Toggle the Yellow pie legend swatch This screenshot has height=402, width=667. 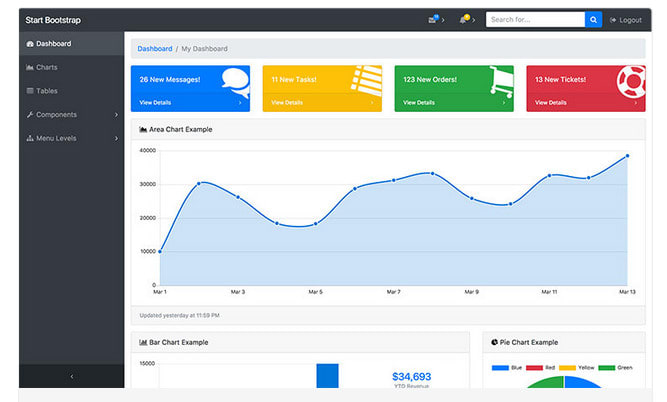tap(567, 368)
